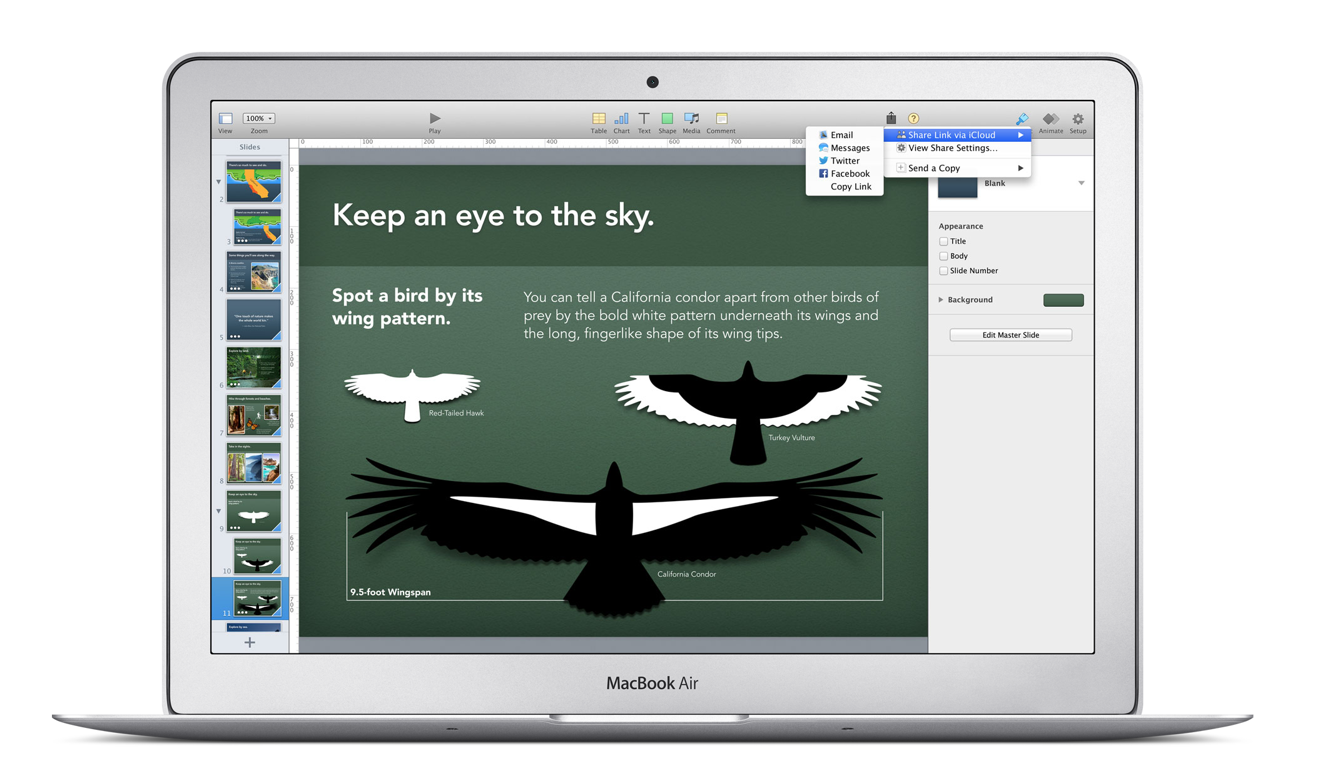
Task: Click the Edit Master Slide button
Action: tap(1010, 335)
